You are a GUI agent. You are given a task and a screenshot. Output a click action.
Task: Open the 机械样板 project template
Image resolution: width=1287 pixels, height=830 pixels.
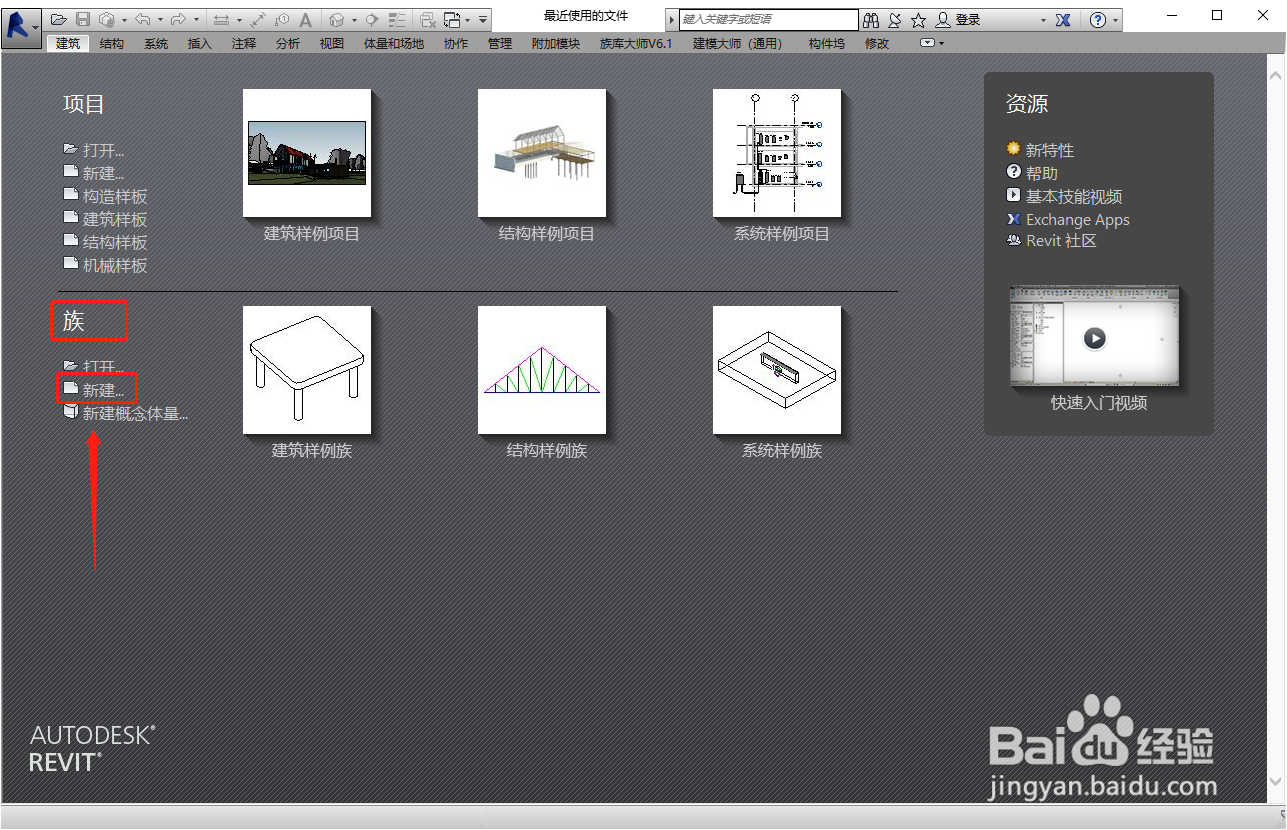coord(105,265)
